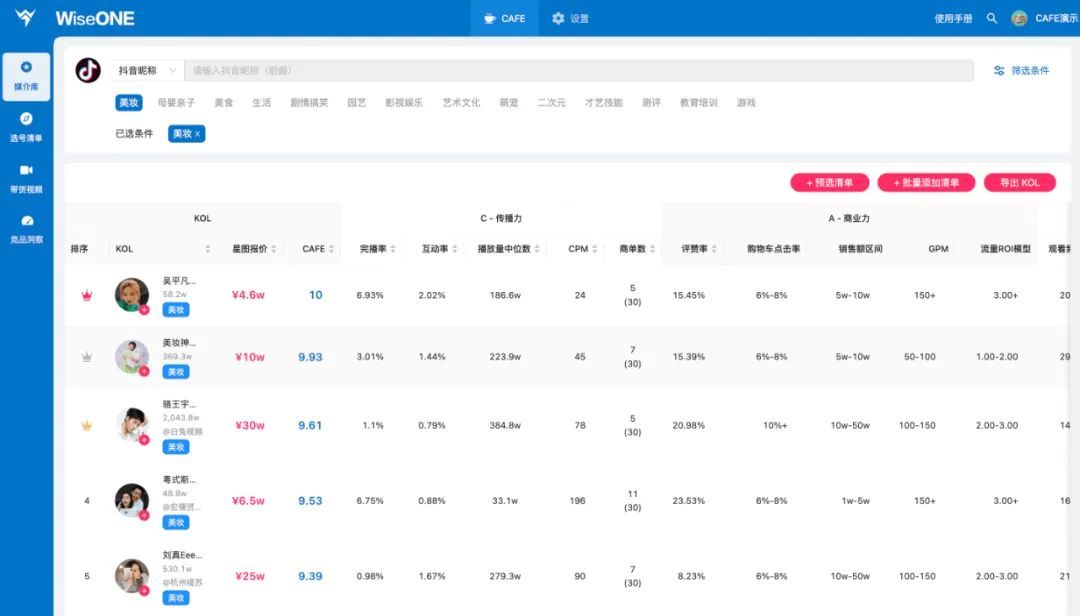Select the 美食 category filter
The width and height of the screenshot is (1080, 616).
(223, 103)
